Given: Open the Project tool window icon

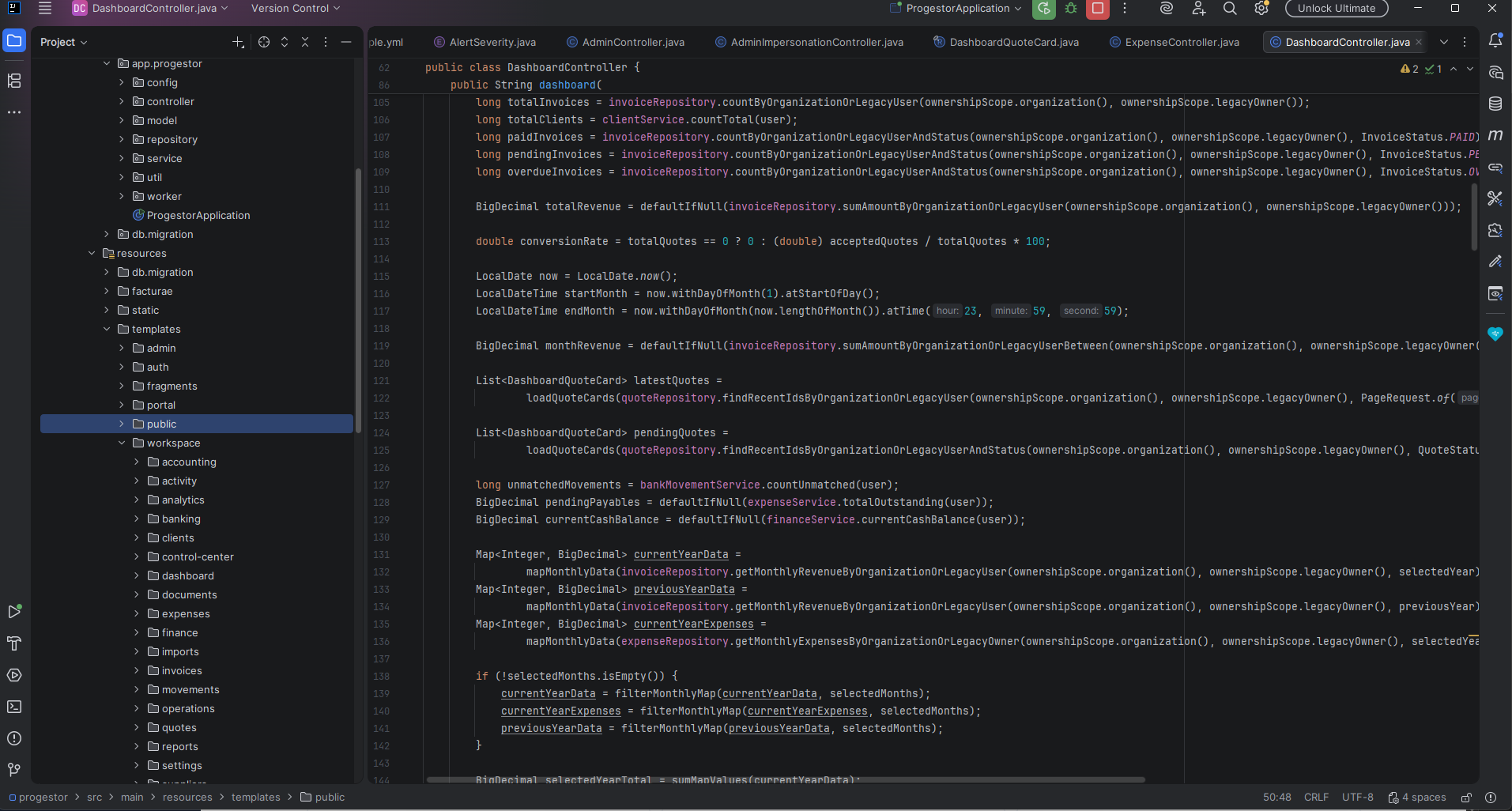Looking at the screenshot, I should coord(14,41).
